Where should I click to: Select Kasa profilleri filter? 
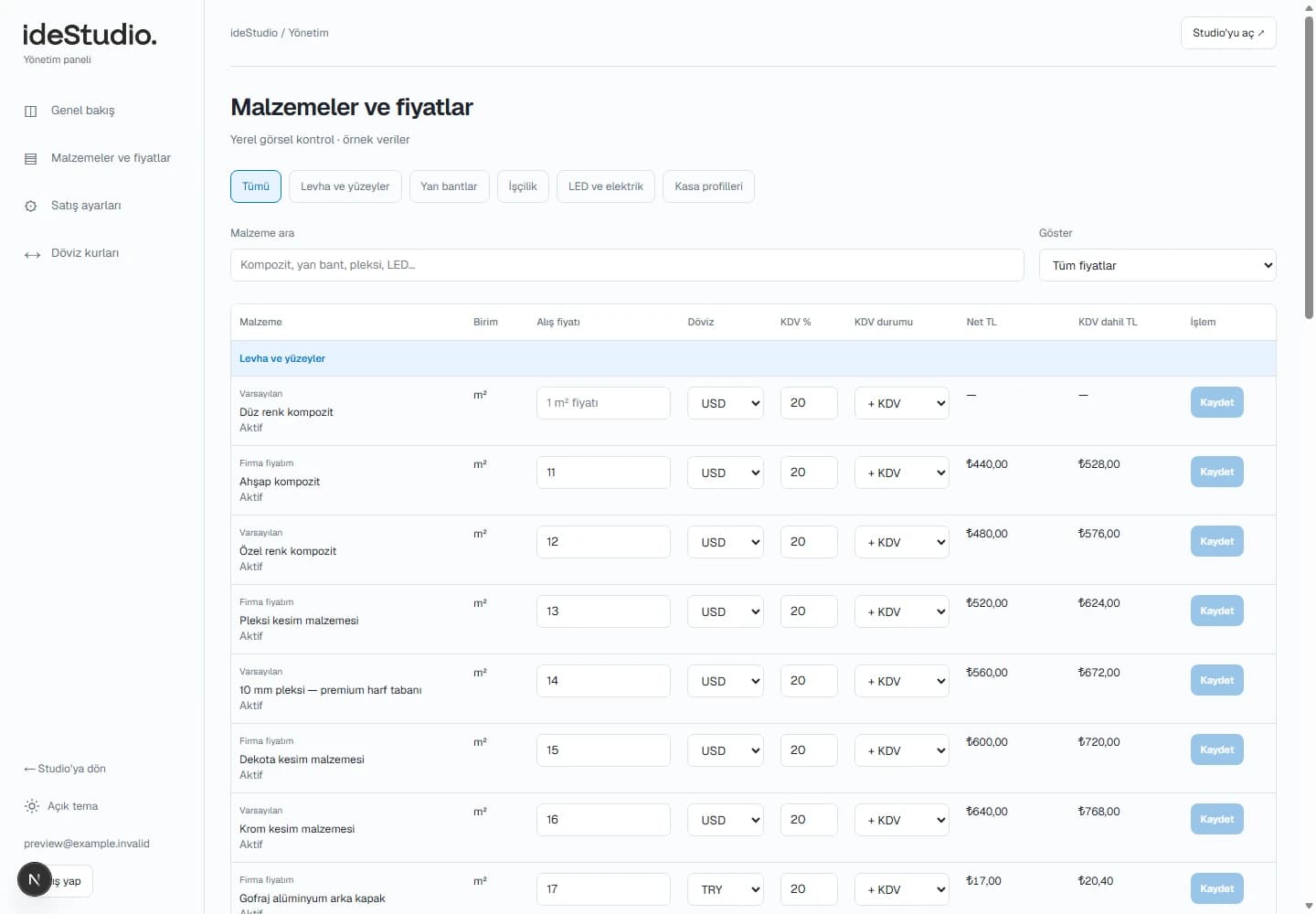pyautogui.click(x=708, y=186)
